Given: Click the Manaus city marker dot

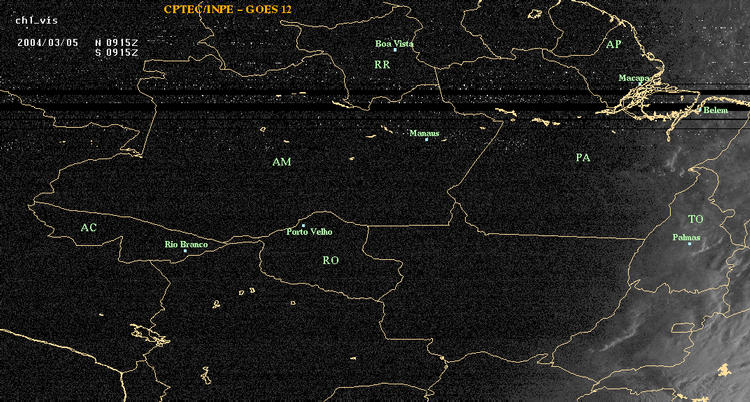Looking at the screenshot, I should 426,139.
